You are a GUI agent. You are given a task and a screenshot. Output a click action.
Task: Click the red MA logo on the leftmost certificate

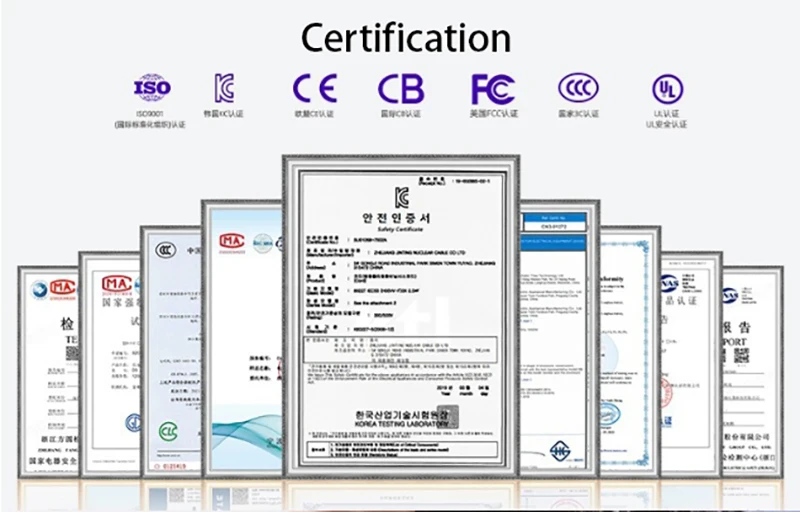[62, 289]
